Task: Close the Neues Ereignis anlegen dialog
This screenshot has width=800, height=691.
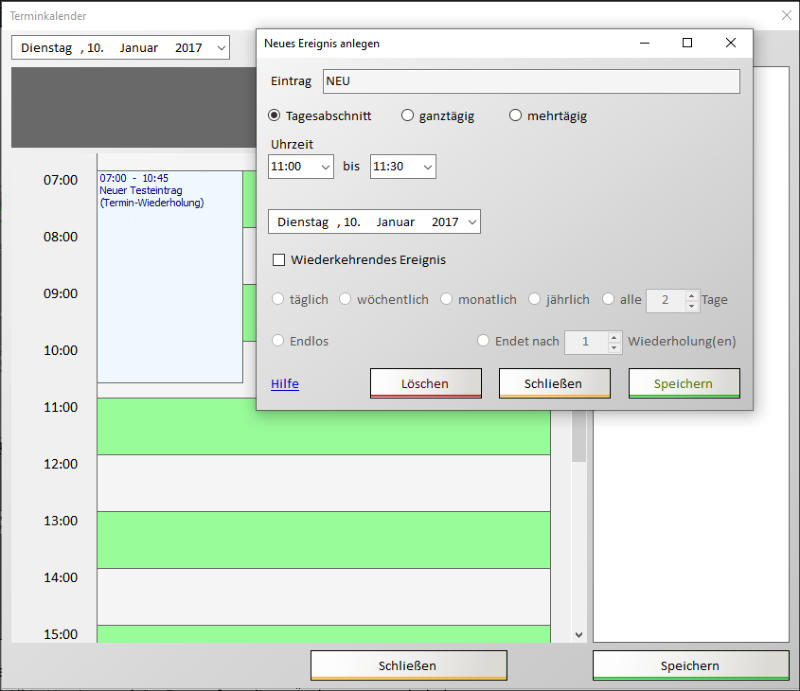Action: tap(731, 43)
